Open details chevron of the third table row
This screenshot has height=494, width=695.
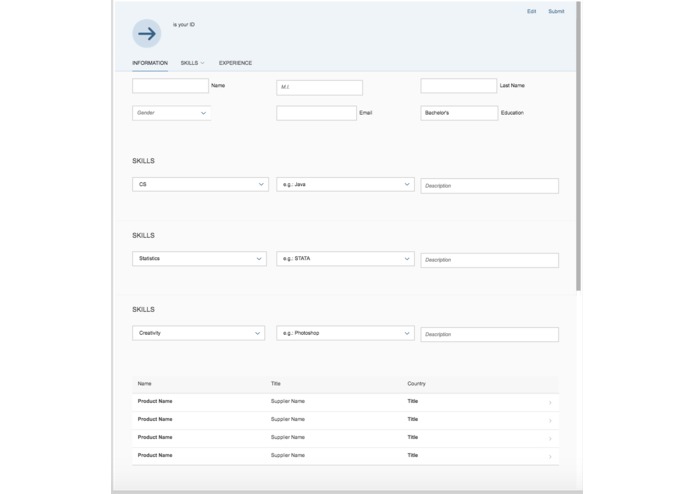pyautogui.click(x=550, y=439)
